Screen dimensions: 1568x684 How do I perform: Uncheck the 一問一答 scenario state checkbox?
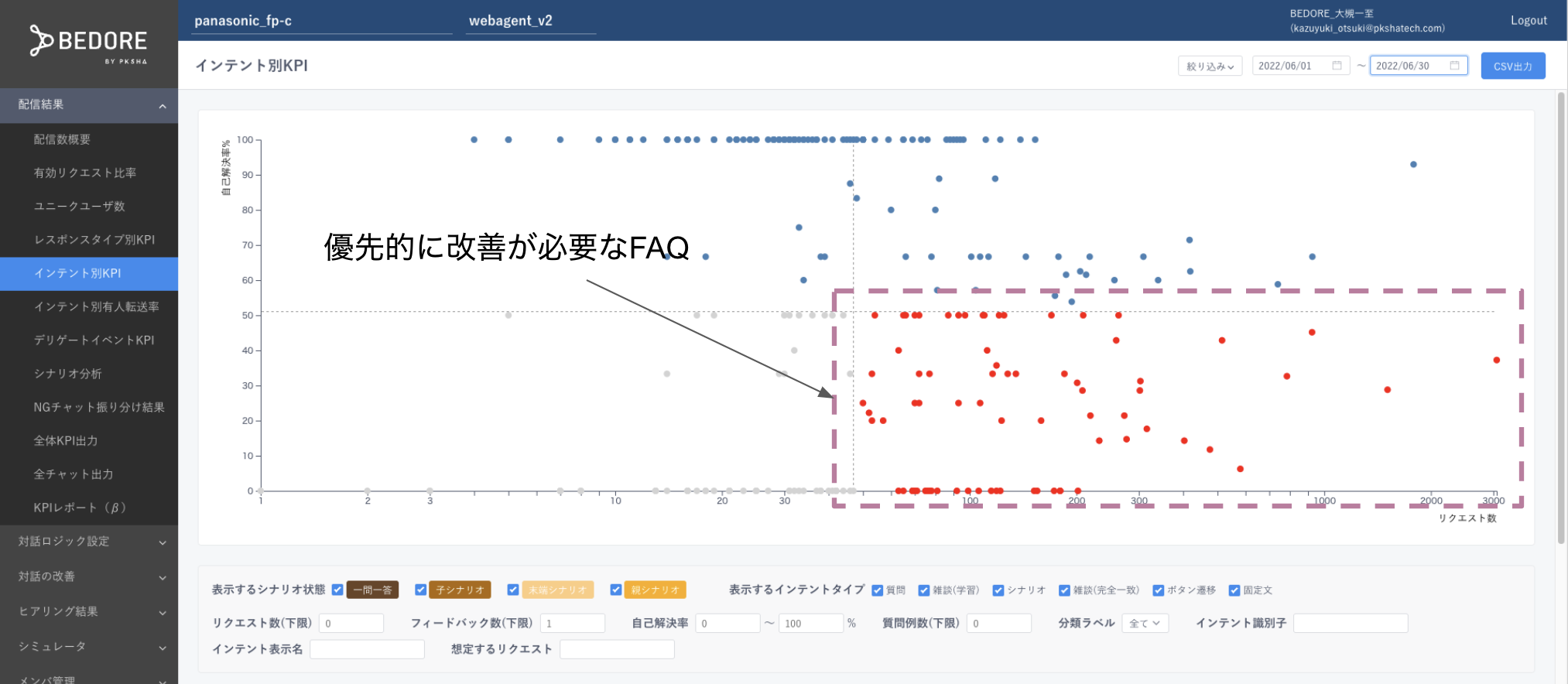(x=337, y=590)
